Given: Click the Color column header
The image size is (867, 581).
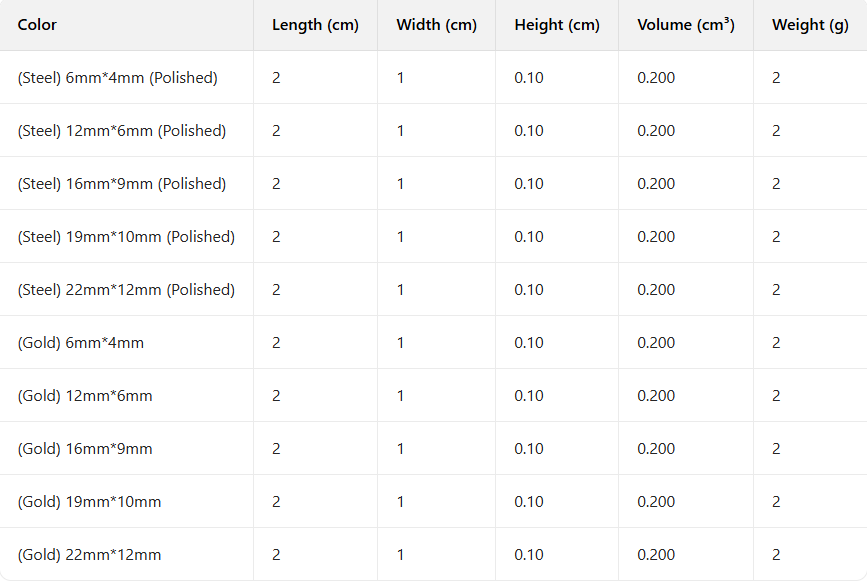Looking at the screenshot, I should click(37, 25).
